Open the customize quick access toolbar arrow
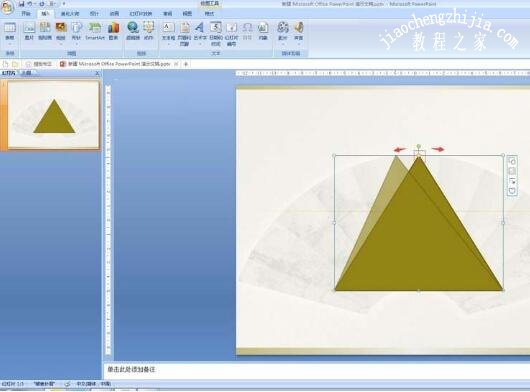Screen dimensions: 530x392 coord(64,4)
